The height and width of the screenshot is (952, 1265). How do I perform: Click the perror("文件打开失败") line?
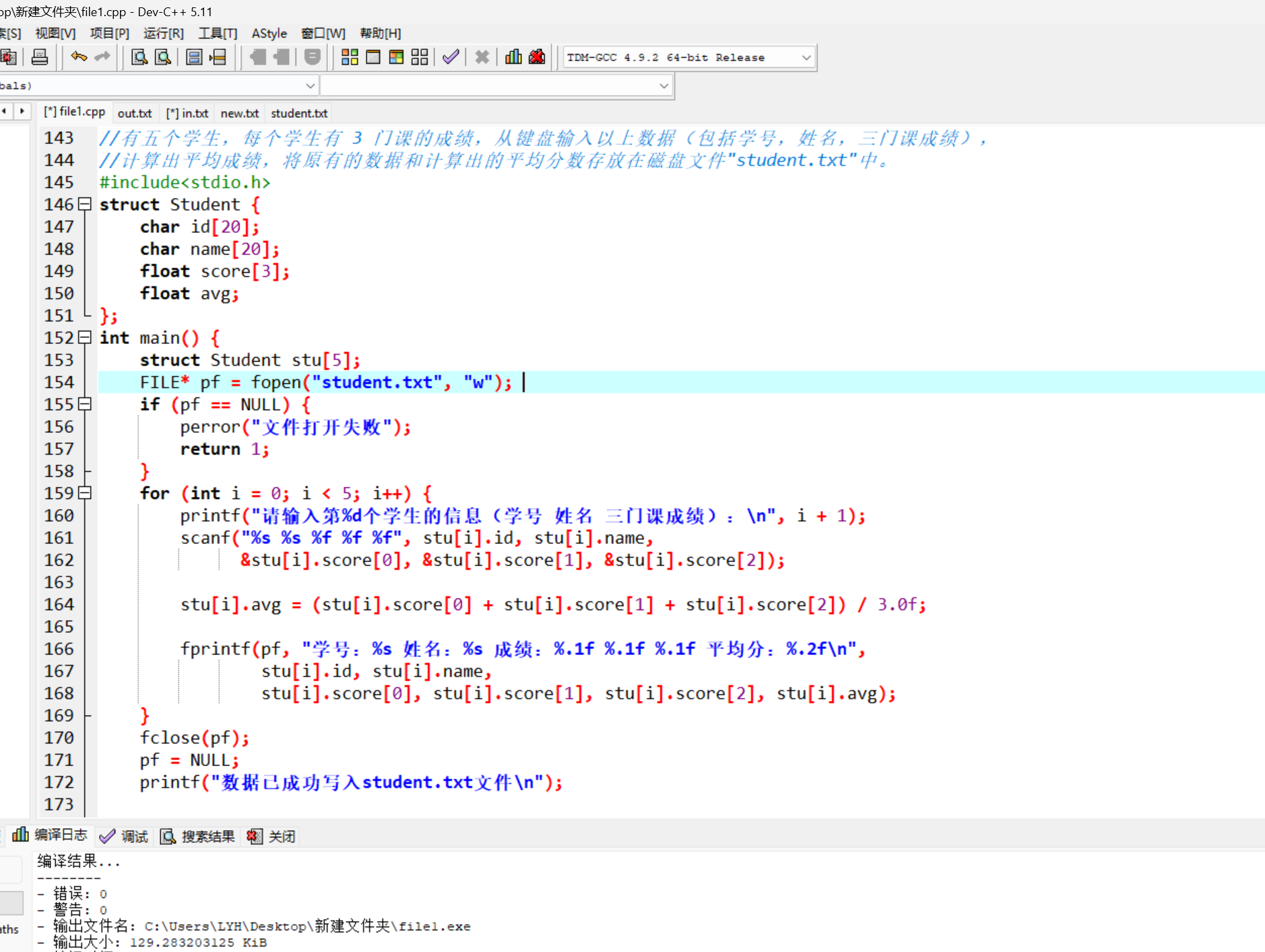296,426
